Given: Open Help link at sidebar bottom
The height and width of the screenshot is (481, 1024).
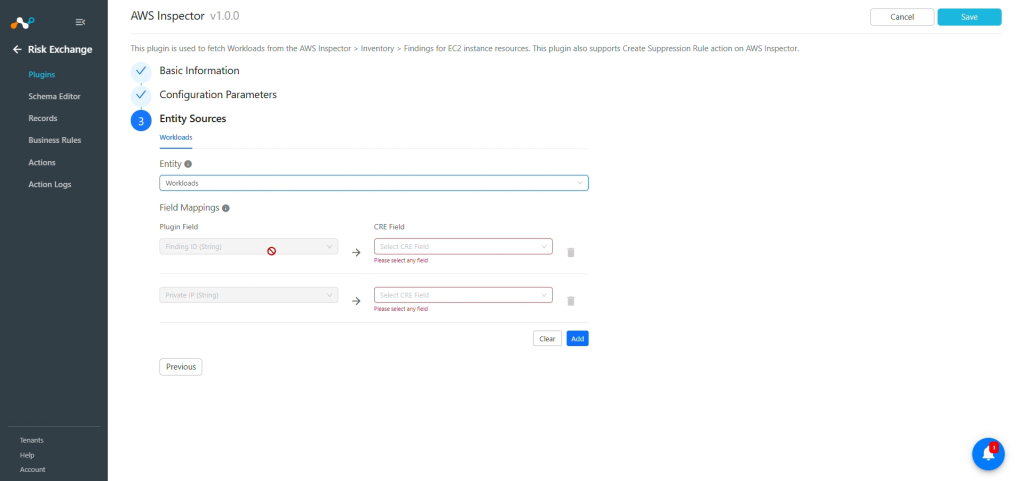Looking at the screenshot, I should coord(27,455).
